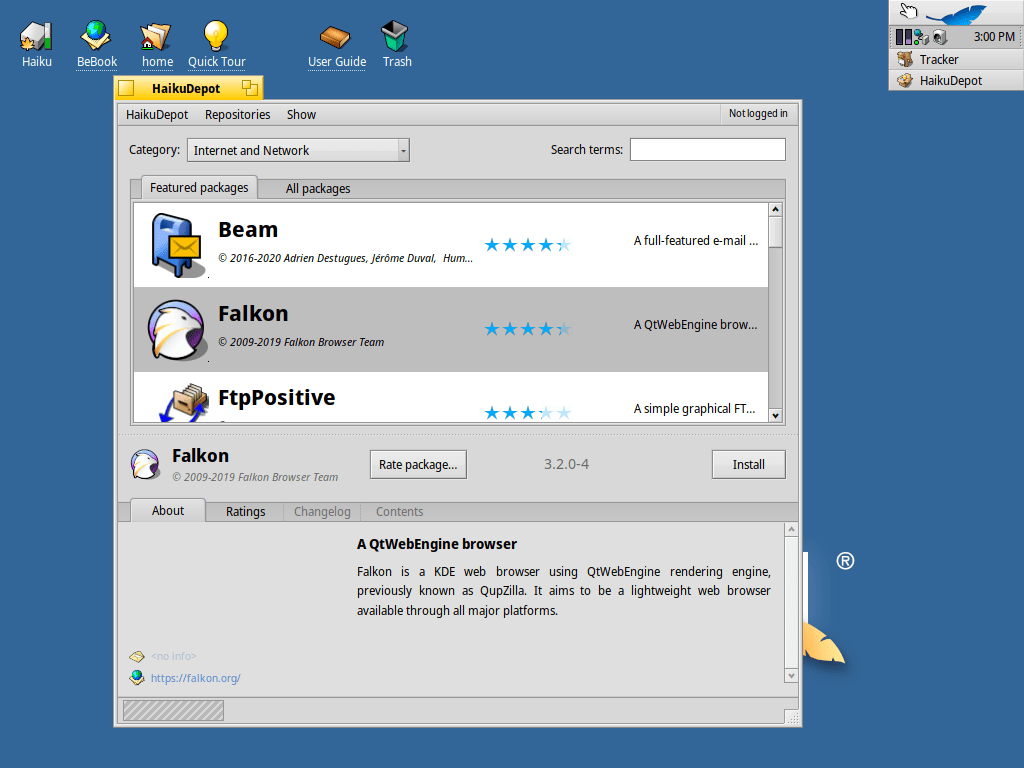Click the Rate package button
Screen dimensions: 1024x768
click(418, 464)
